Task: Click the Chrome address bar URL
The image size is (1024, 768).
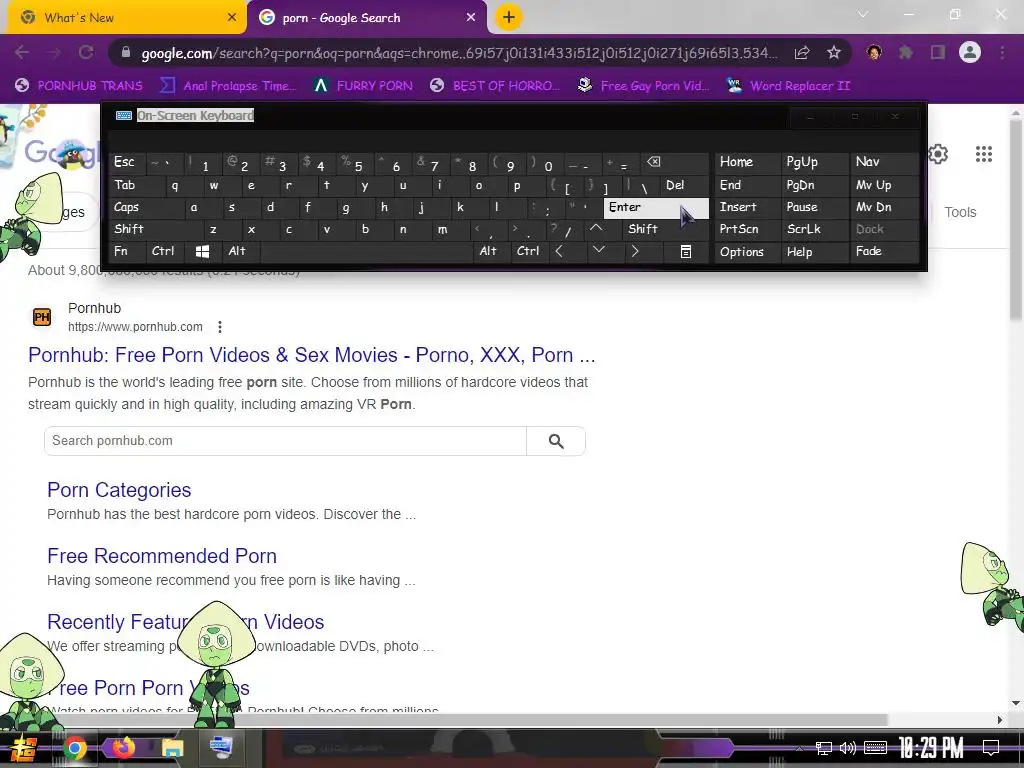Action: [459, 53]
